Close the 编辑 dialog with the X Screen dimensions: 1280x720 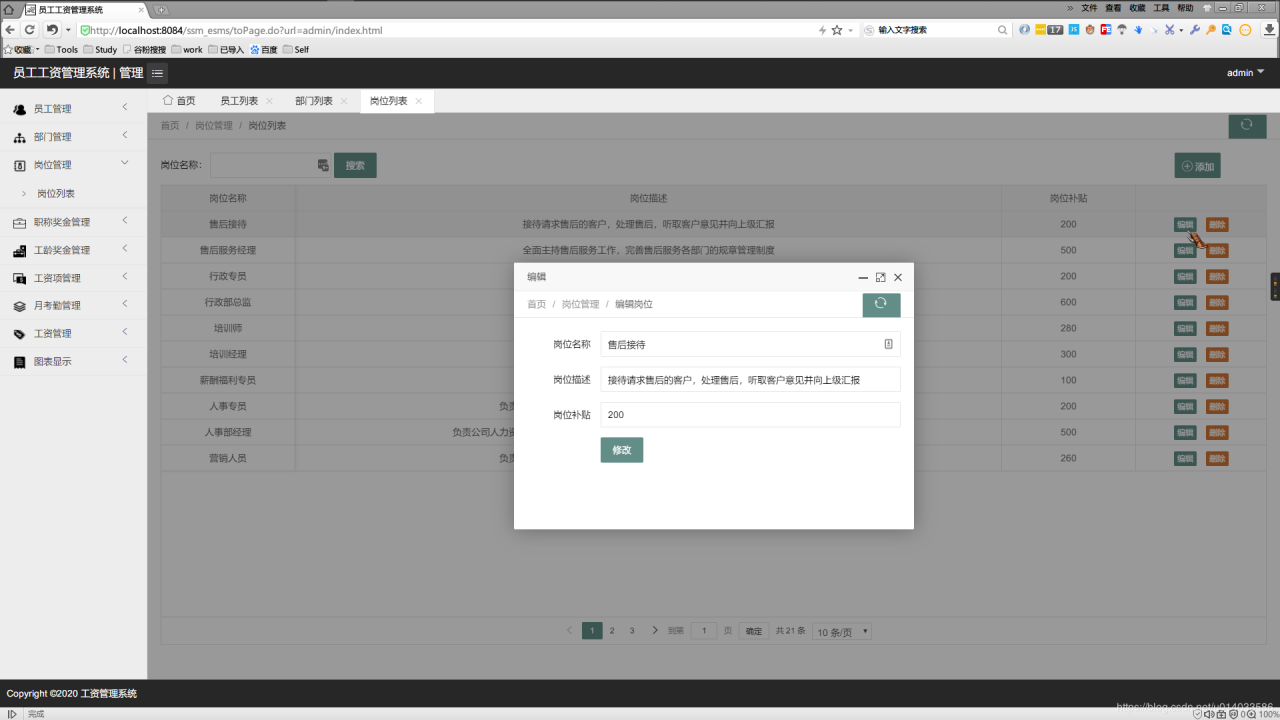tap(898, 277)
